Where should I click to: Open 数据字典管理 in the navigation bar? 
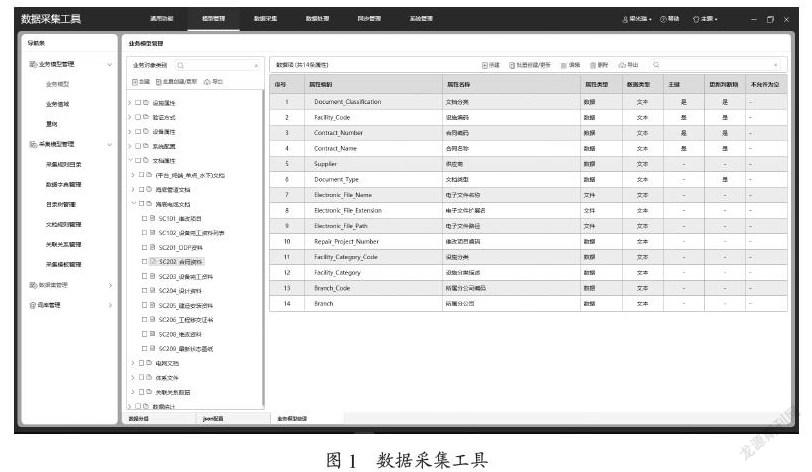tap(63, 184)
